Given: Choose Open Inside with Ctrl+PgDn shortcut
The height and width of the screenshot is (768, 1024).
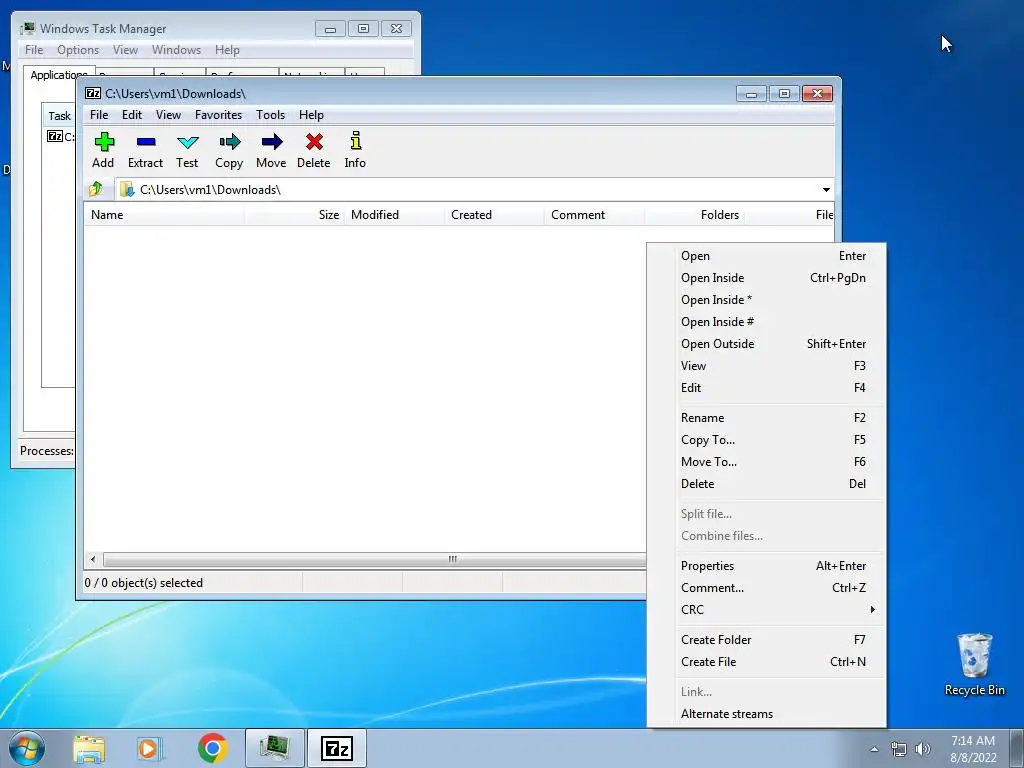Looking at the screenshot, I should tap(767, 278).
